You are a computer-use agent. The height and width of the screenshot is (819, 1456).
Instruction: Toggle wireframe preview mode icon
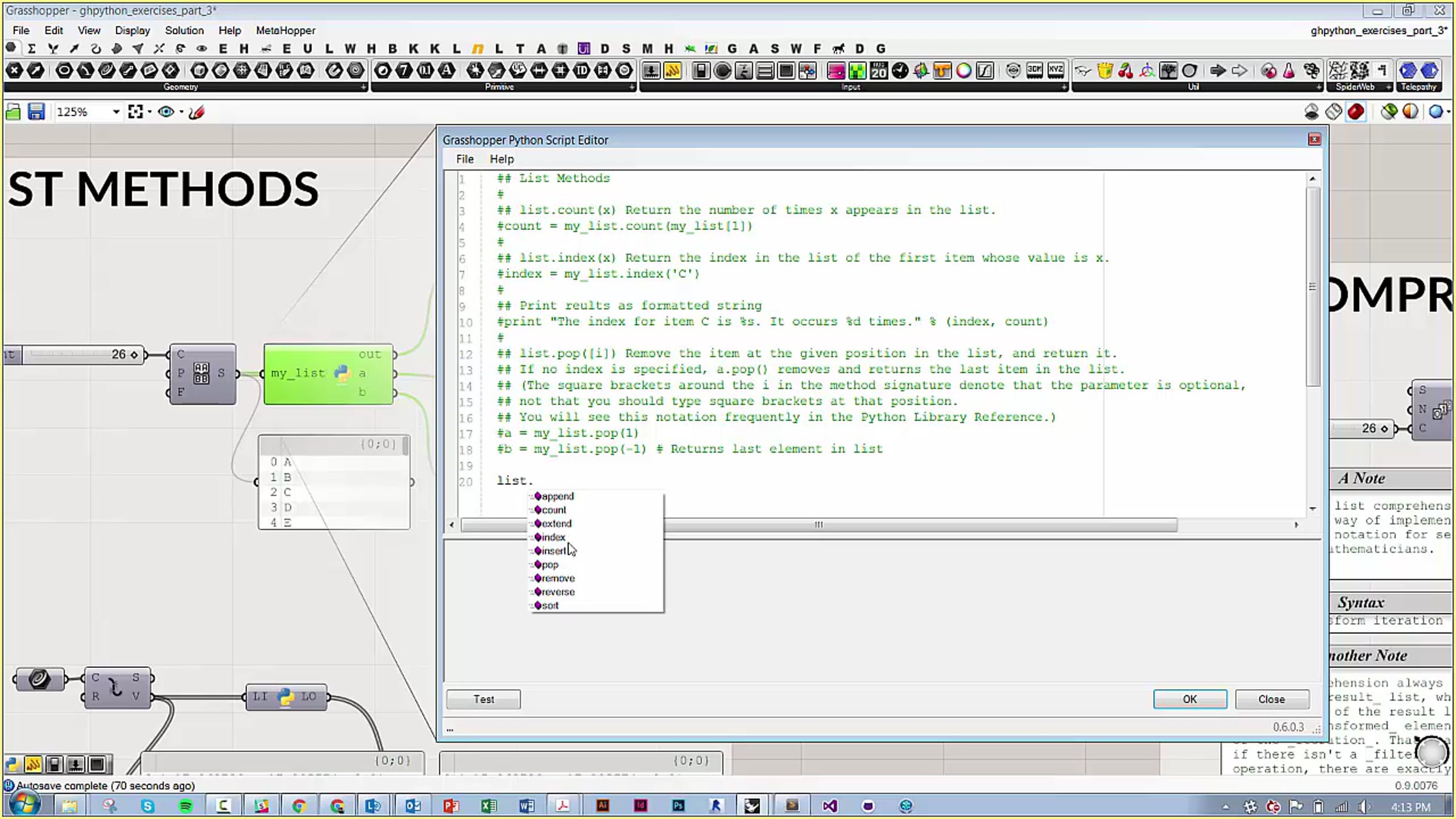[x=1333, y=112]
